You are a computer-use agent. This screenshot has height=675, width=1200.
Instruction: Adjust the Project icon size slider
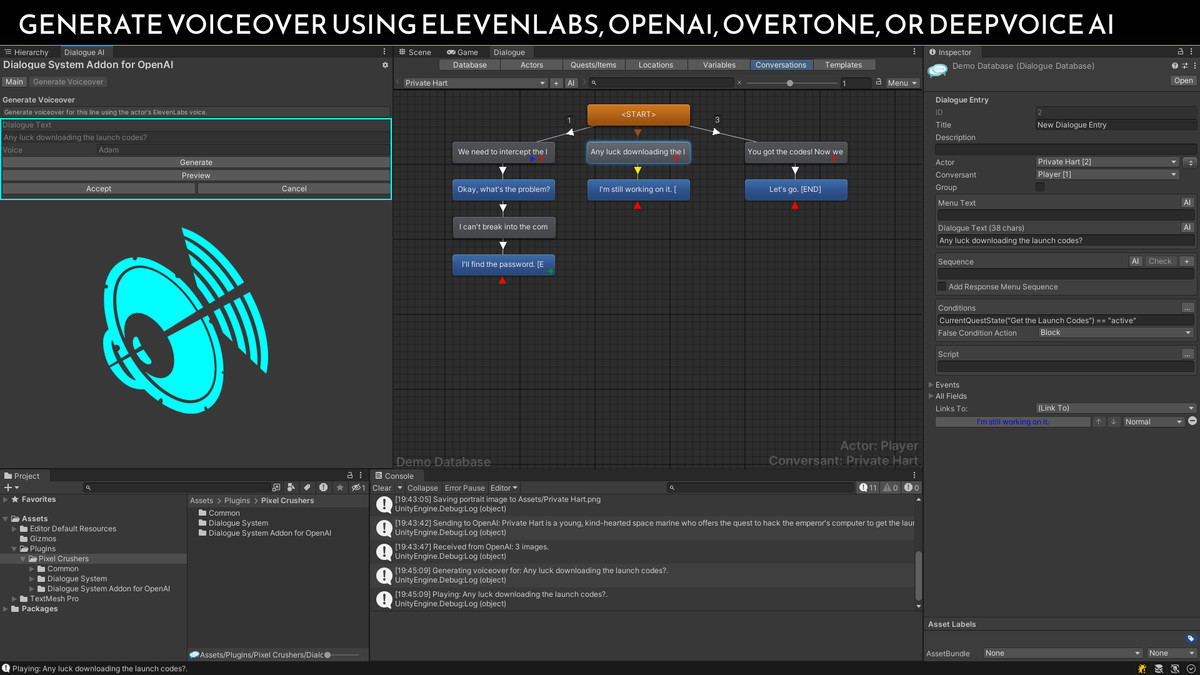343,655
